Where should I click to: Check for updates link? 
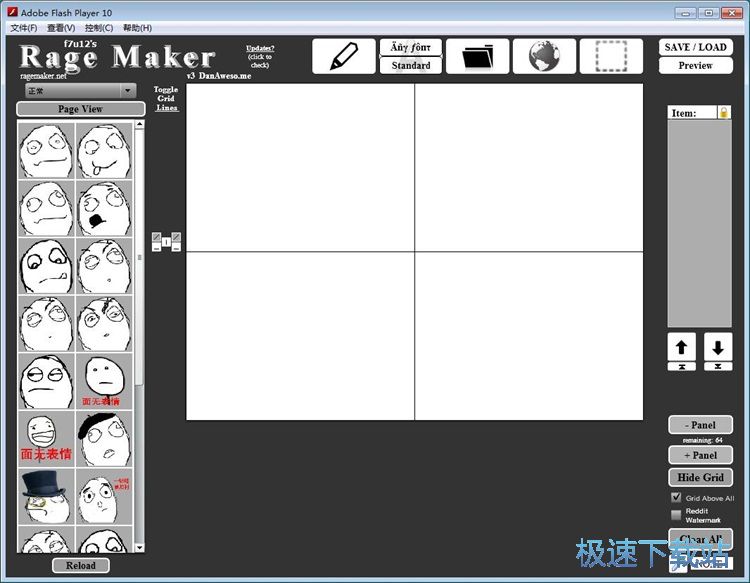coord(260,56)
